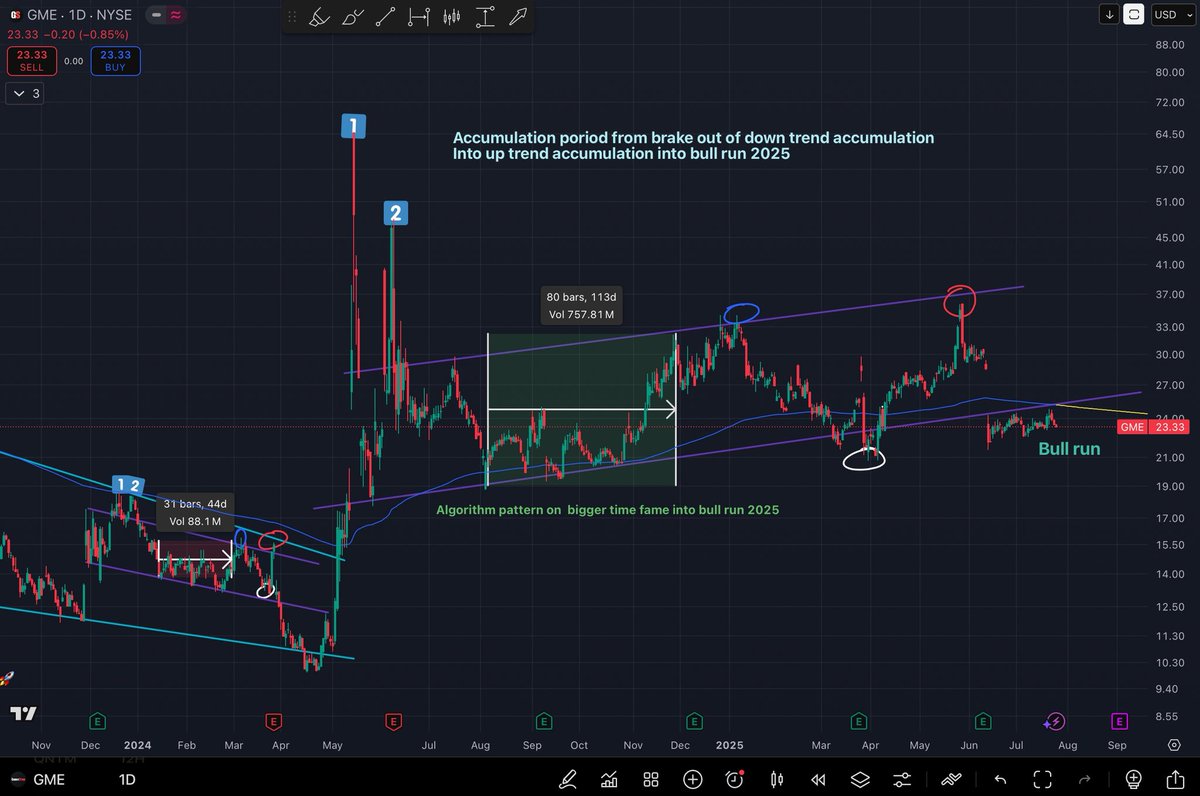Open the USD currency dropdown
The width and height of the screenshot is (1200, 796).
(1173, 14)
